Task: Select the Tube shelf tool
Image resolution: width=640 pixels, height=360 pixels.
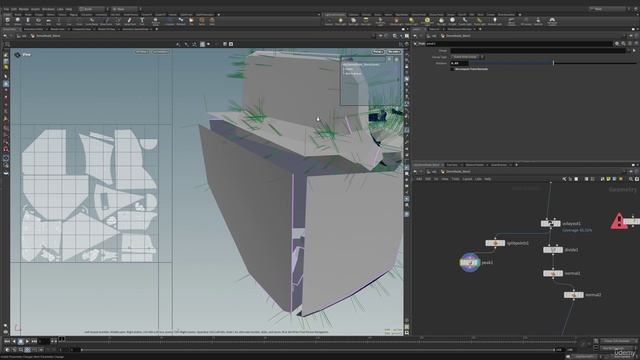Action: [28, 21]
